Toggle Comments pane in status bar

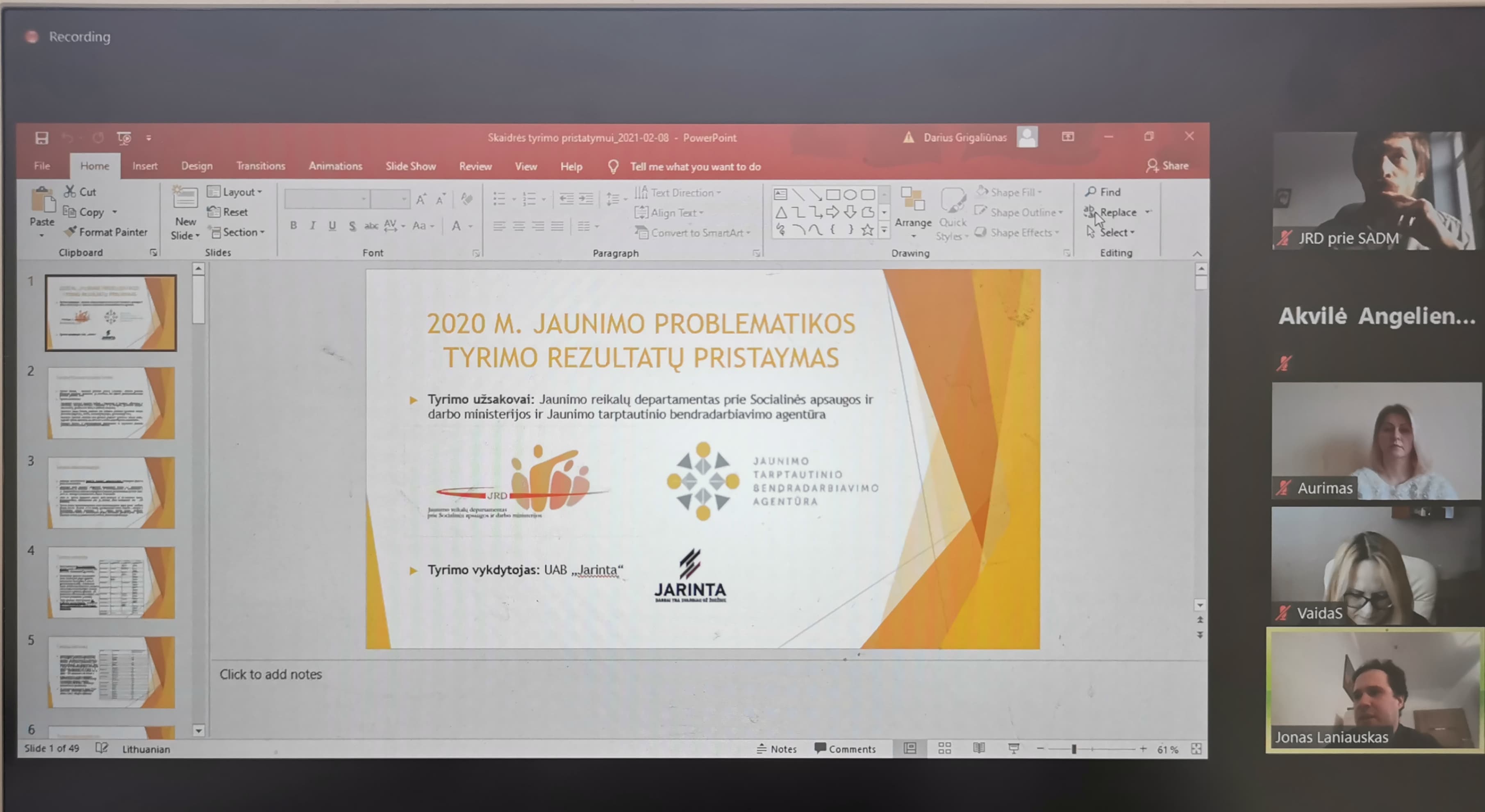[x=845, y=748]
